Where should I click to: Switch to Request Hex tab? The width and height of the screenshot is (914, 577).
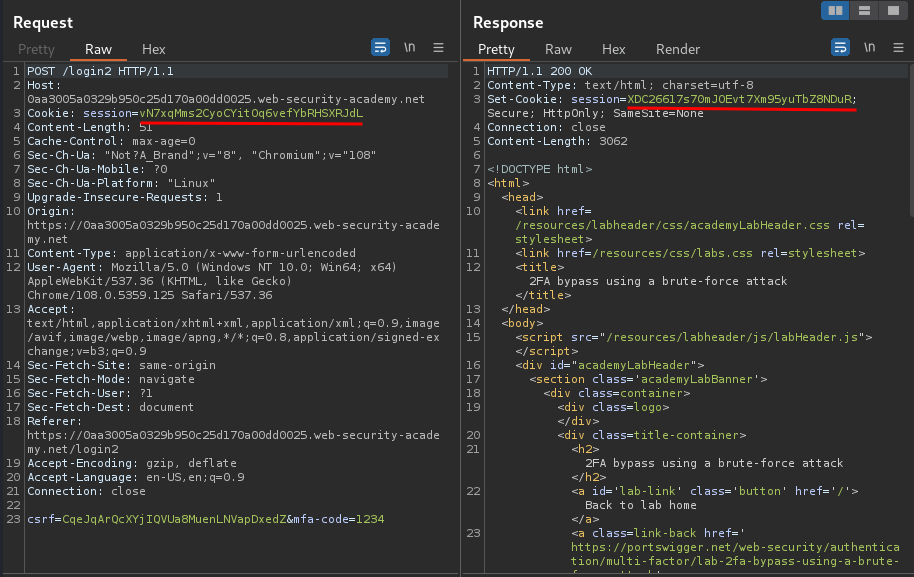(154, 50)
